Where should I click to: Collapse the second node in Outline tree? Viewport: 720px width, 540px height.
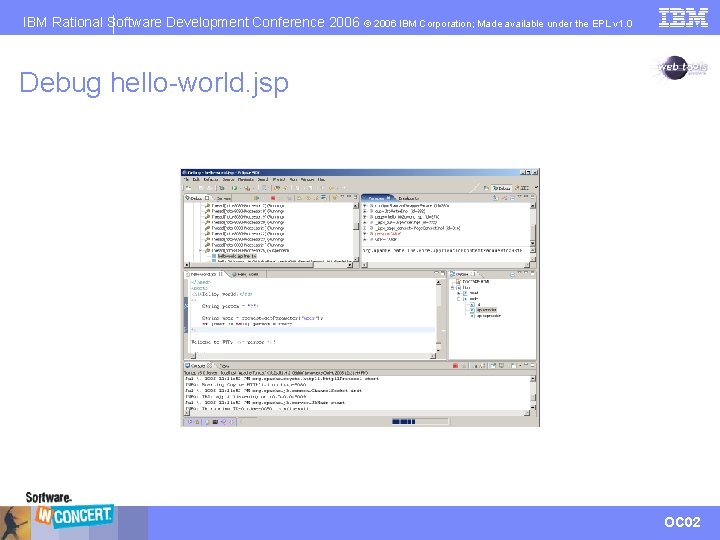click(453, 287)
